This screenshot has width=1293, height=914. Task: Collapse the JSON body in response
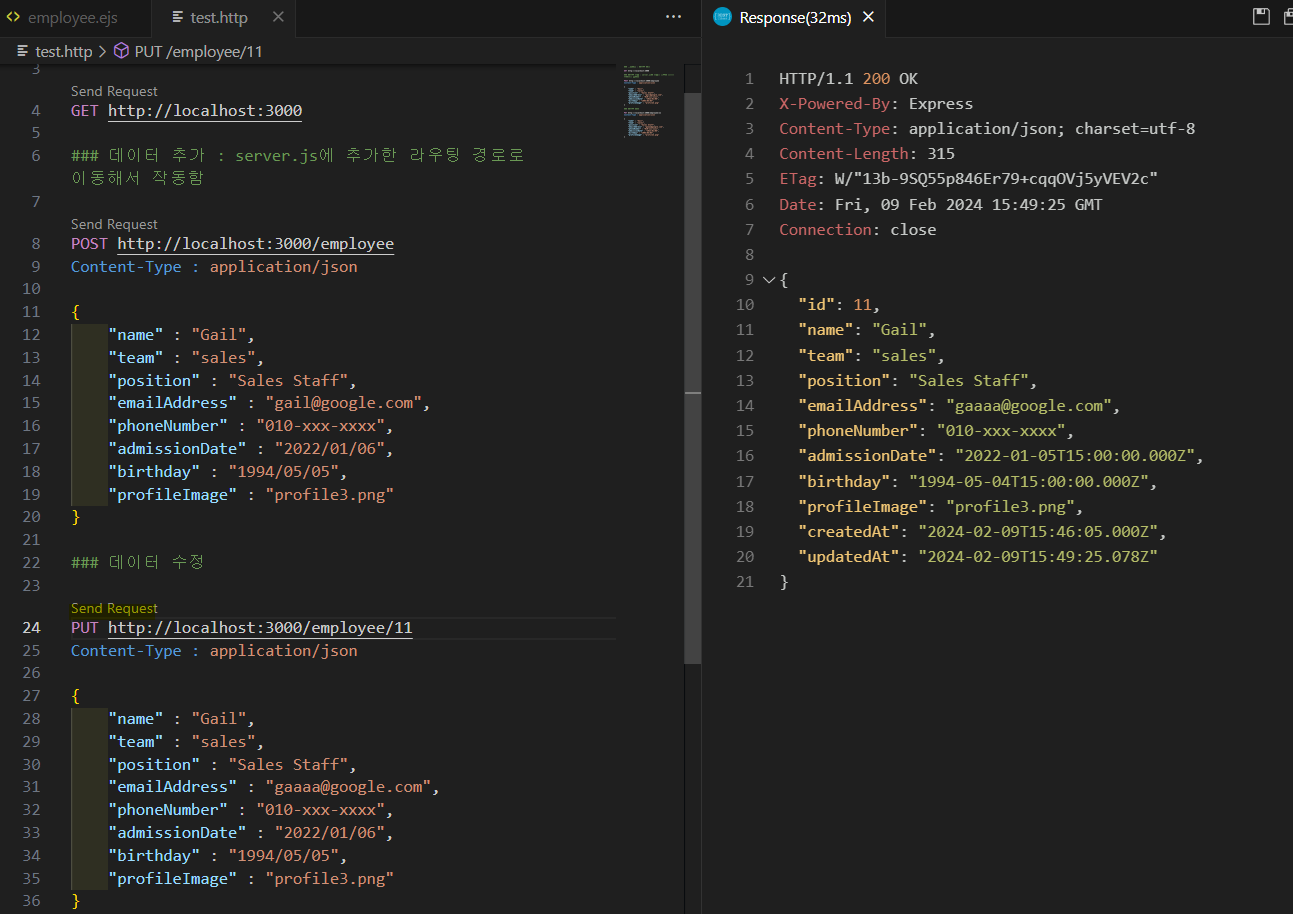click(x=768, y=280)
